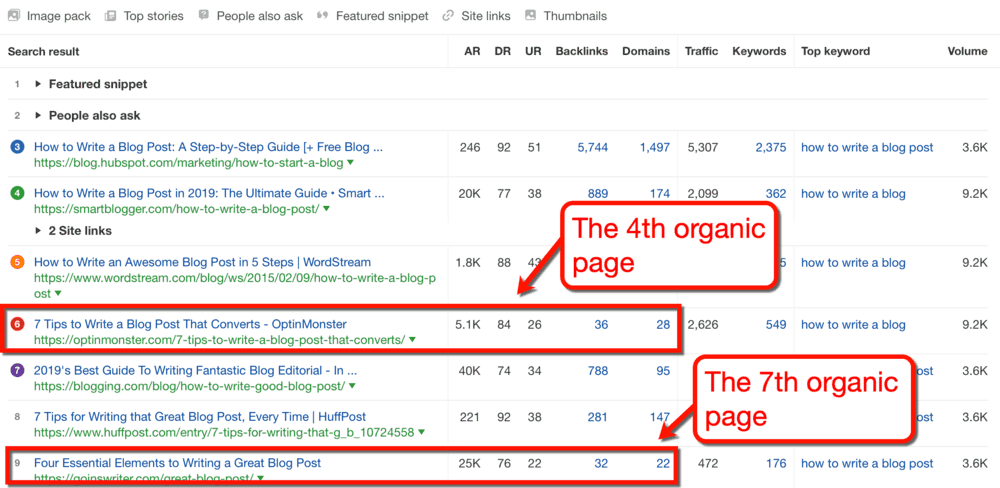Click Four Essential Elements backlinks value 32
The image size is (1000, 488).
point(601,463)
